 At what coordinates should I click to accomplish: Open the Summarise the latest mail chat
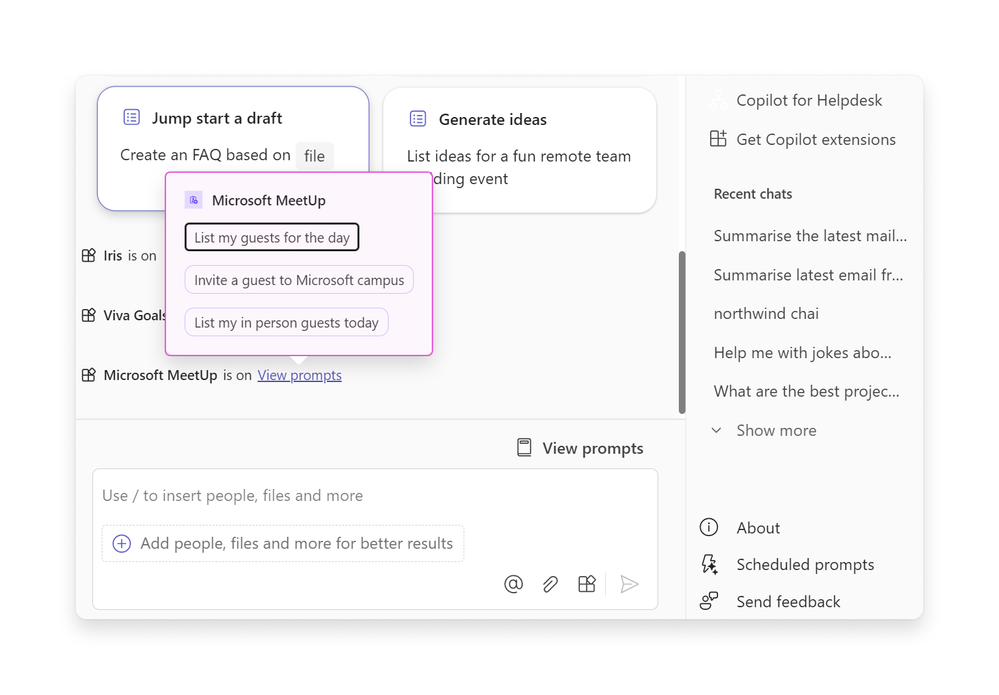pyautogui.click(x=810, y=236)
